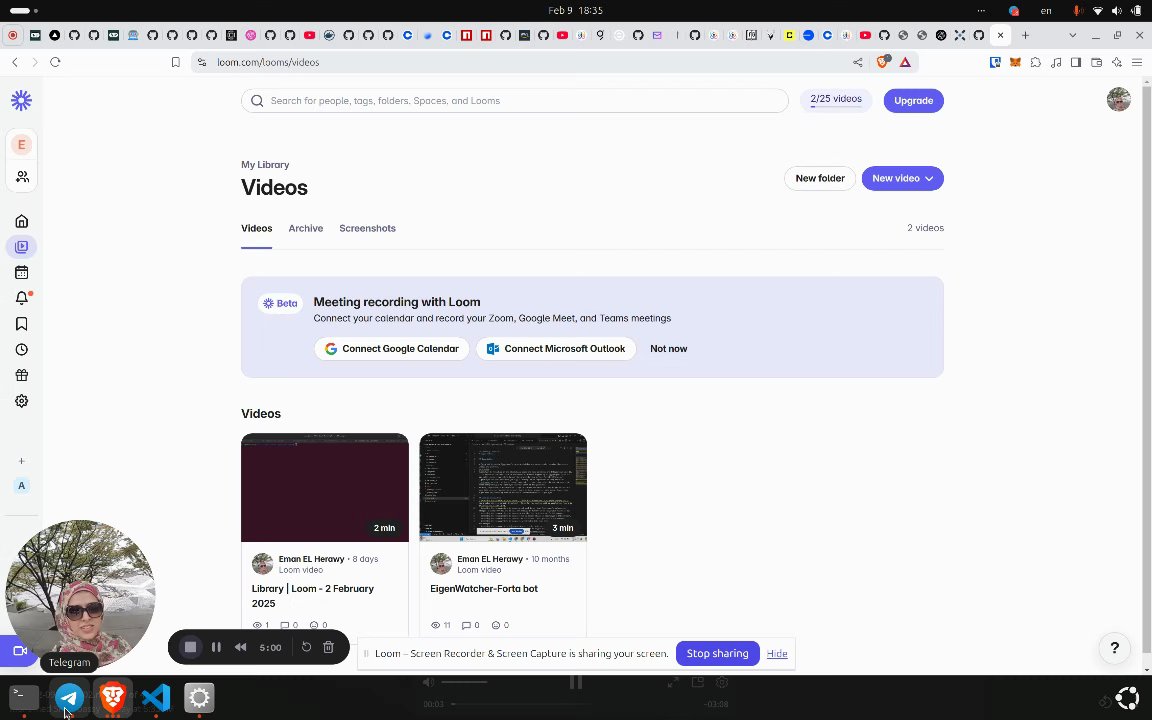
Task: Open the E workspace avatar
Action: coord(21,145)
